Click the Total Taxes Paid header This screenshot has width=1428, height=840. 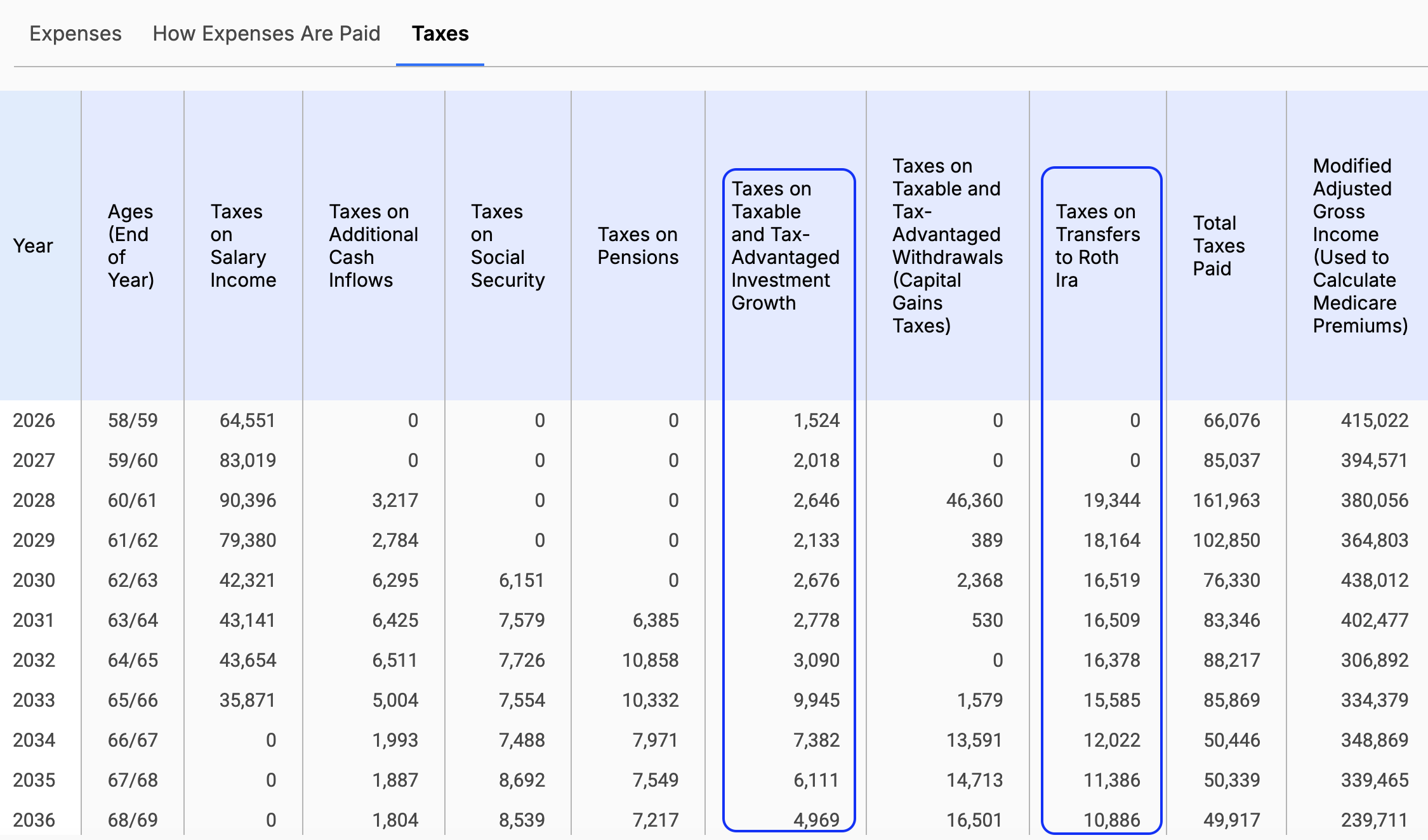(x=1219, y=246)
